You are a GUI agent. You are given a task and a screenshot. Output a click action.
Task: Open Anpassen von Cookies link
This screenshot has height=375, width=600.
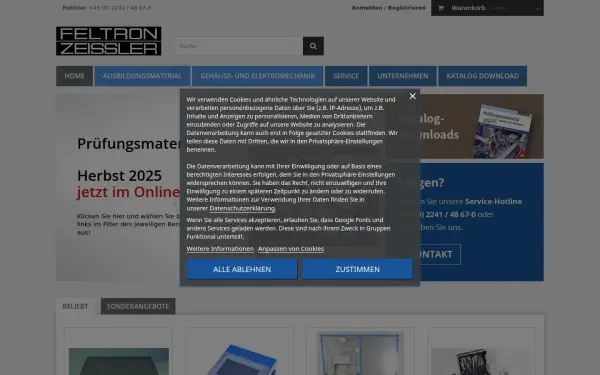coord(291,249)
